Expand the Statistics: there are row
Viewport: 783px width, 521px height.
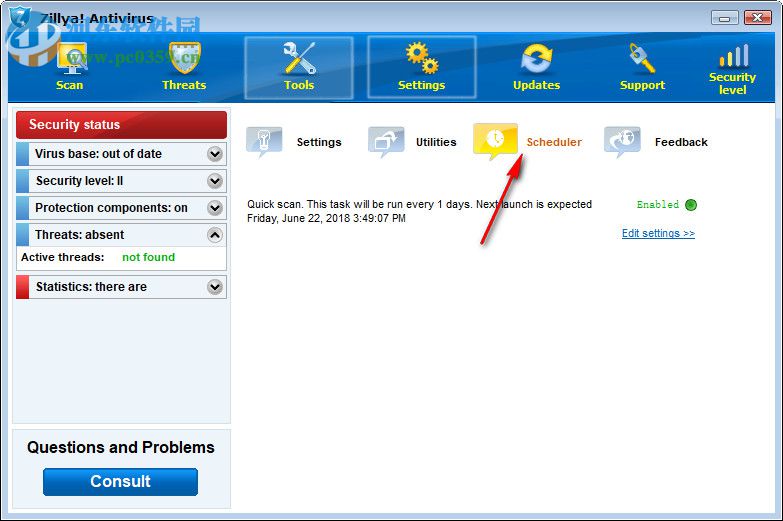click(121, 287)
